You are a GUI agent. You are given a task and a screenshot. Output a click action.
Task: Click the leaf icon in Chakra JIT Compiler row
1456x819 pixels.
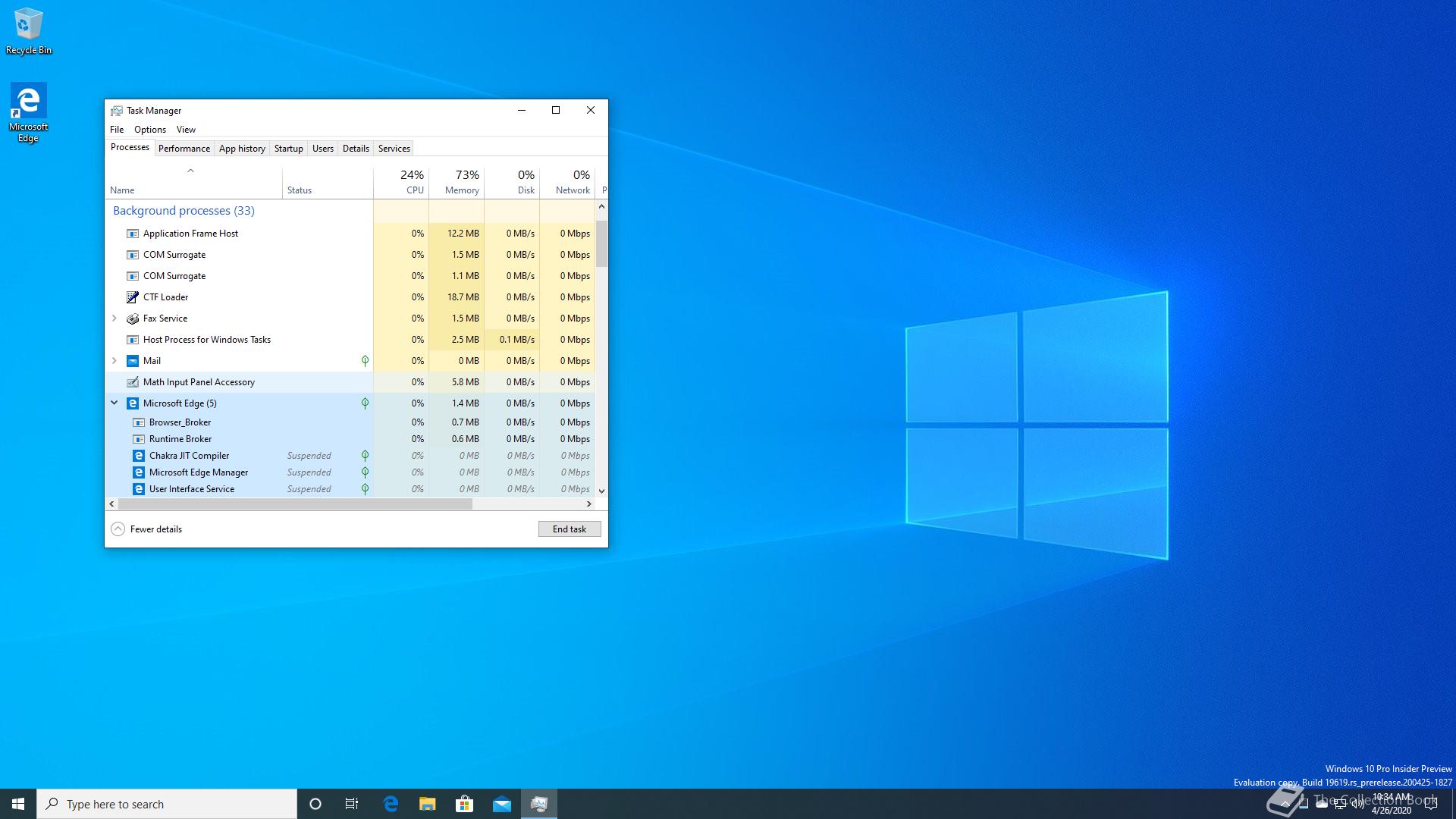coord(365,456)
